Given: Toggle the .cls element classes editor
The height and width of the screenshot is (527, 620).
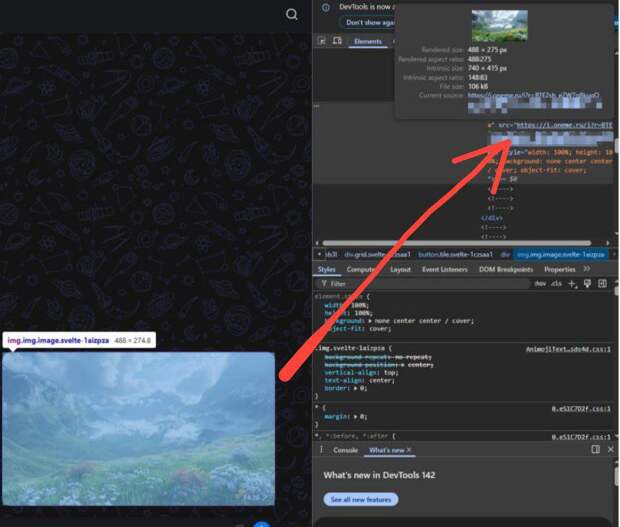Looking at the screenshot, I should (x=556, y=284).
